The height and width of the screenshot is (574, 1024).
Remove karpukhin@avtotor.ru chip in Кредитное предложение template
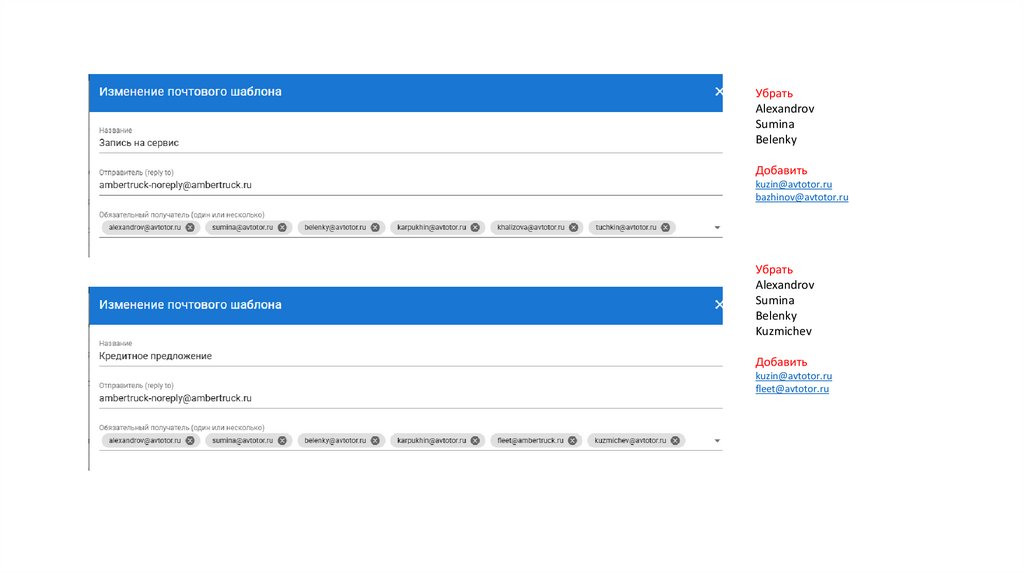(x=475, y=441)
